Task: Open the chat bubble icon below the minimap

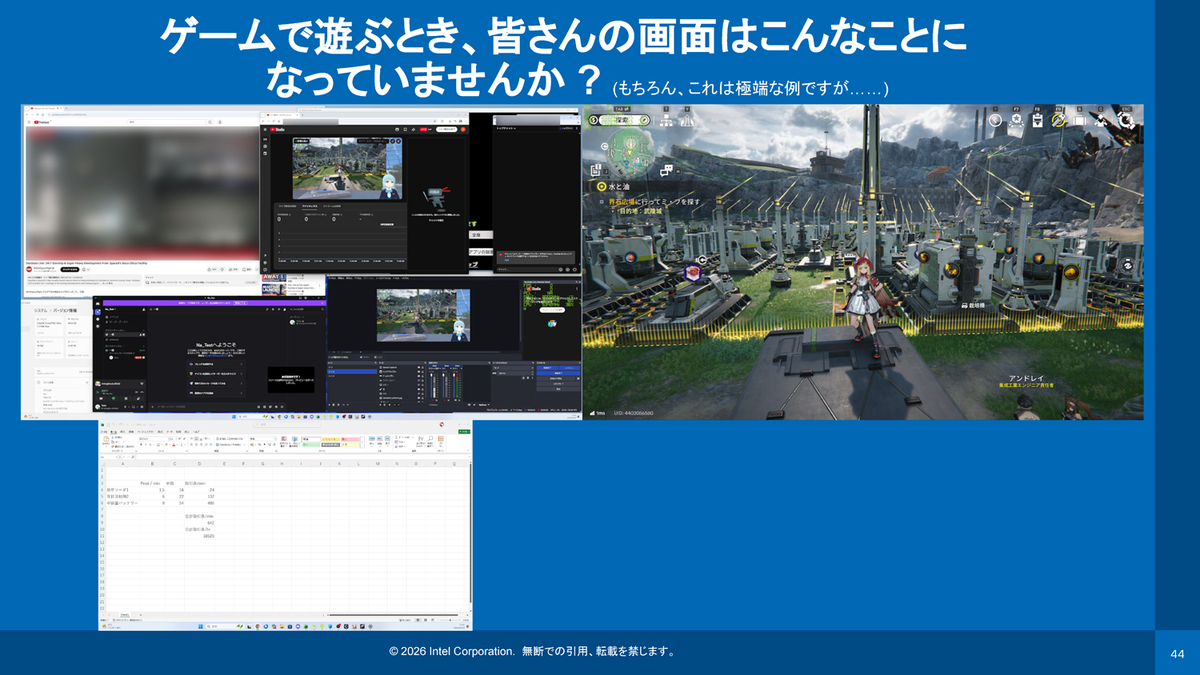Action: click(666, 170)
